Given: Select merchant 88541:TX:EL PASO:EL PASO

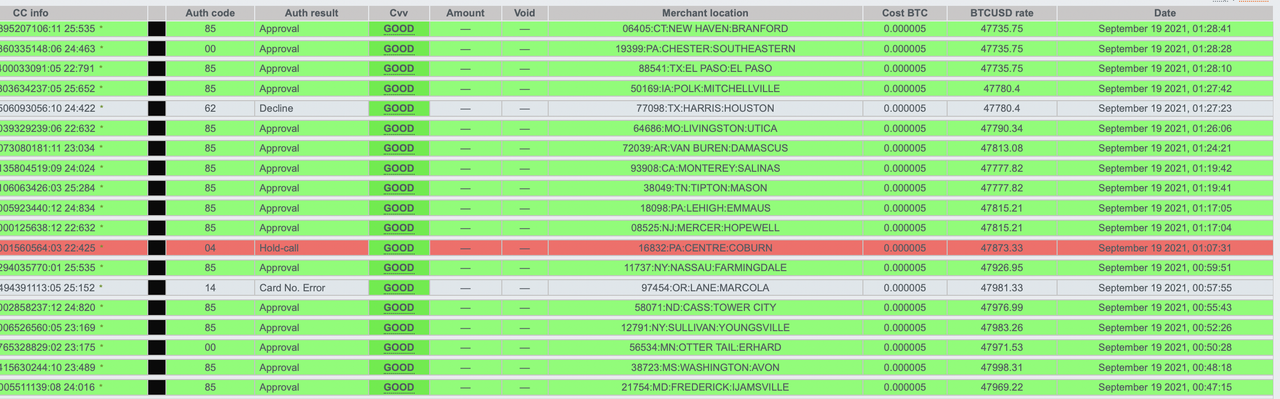Looking at the screenshot, I should coord(705,69).
